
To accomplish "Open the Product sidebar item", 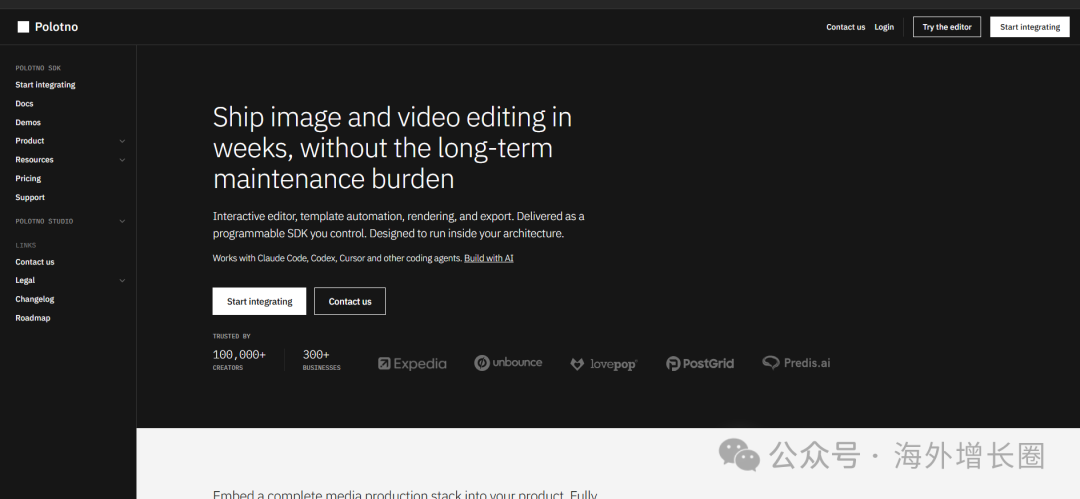I will click(30, 141).
